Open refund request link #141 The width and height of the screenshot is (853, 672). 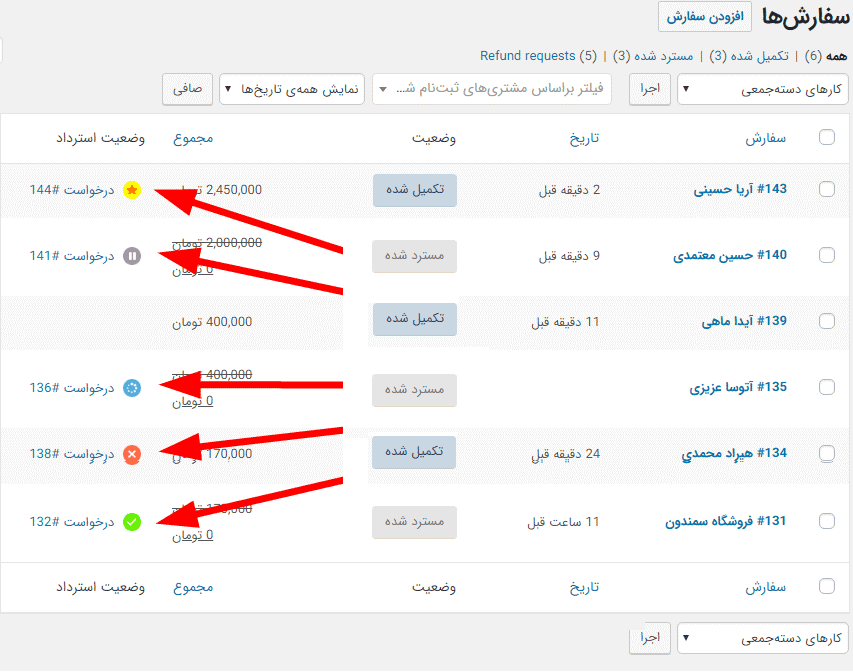(x=72, y=256)
